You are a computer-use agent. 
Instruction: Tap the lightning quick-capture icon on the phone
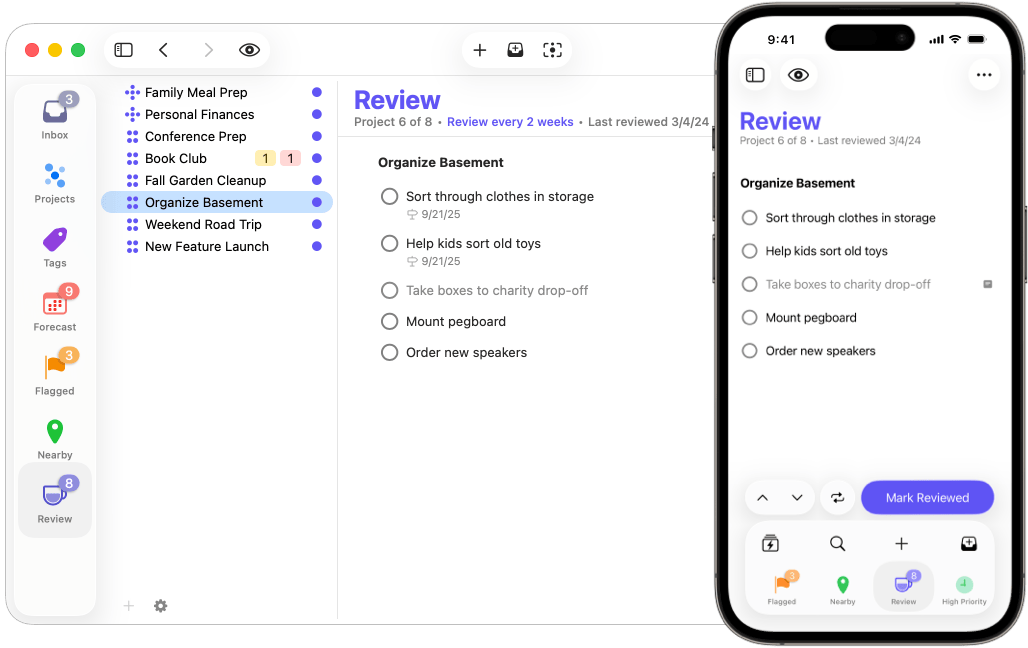point(770,543)
